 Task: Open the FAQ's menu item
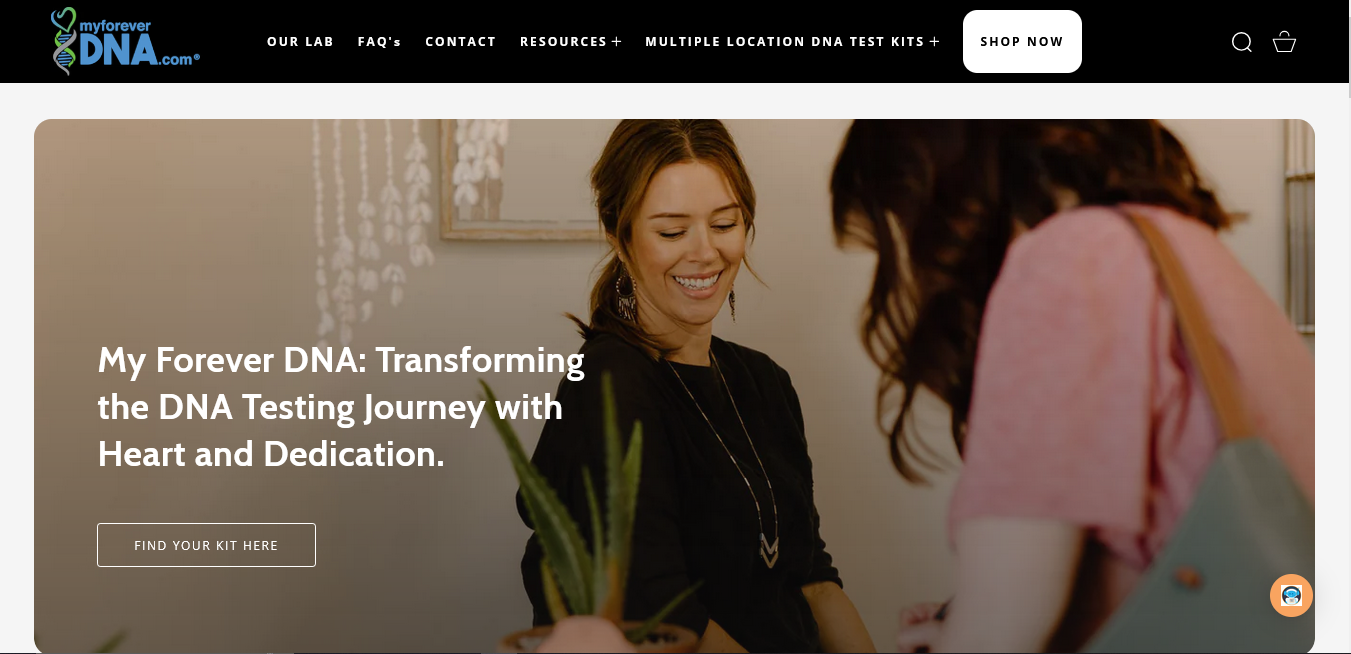coord(379,42)
